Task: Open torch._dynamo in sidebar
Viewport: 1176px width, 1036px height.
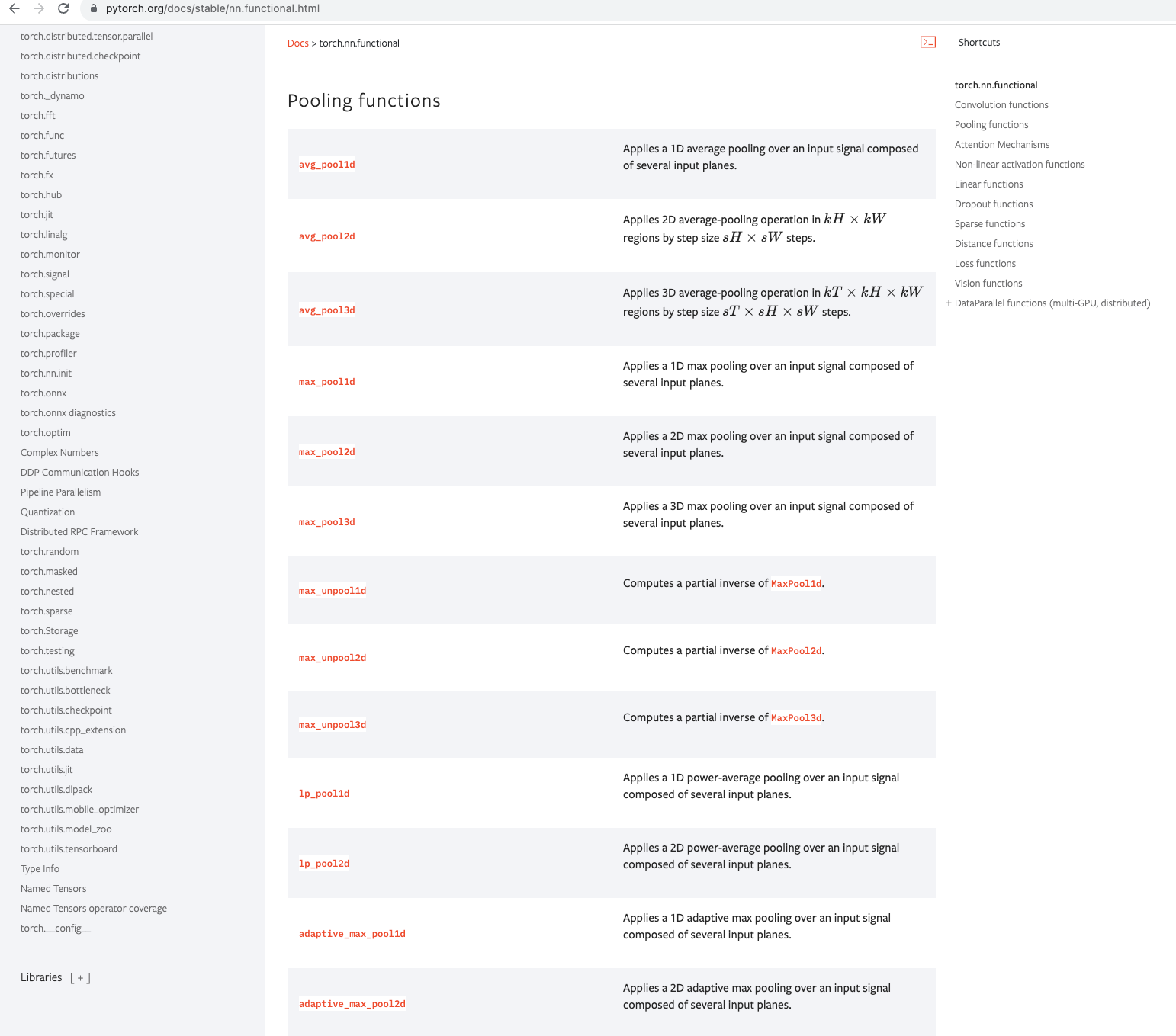Action: click(x=53, y=96)
